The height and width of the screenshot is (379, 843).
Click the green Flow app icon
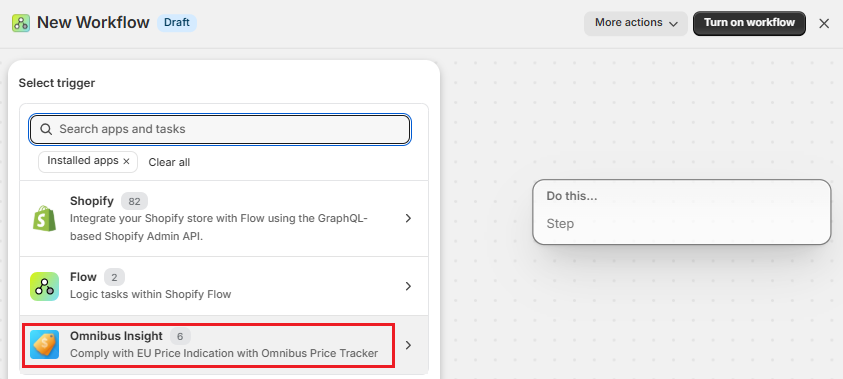coord(44,286)
